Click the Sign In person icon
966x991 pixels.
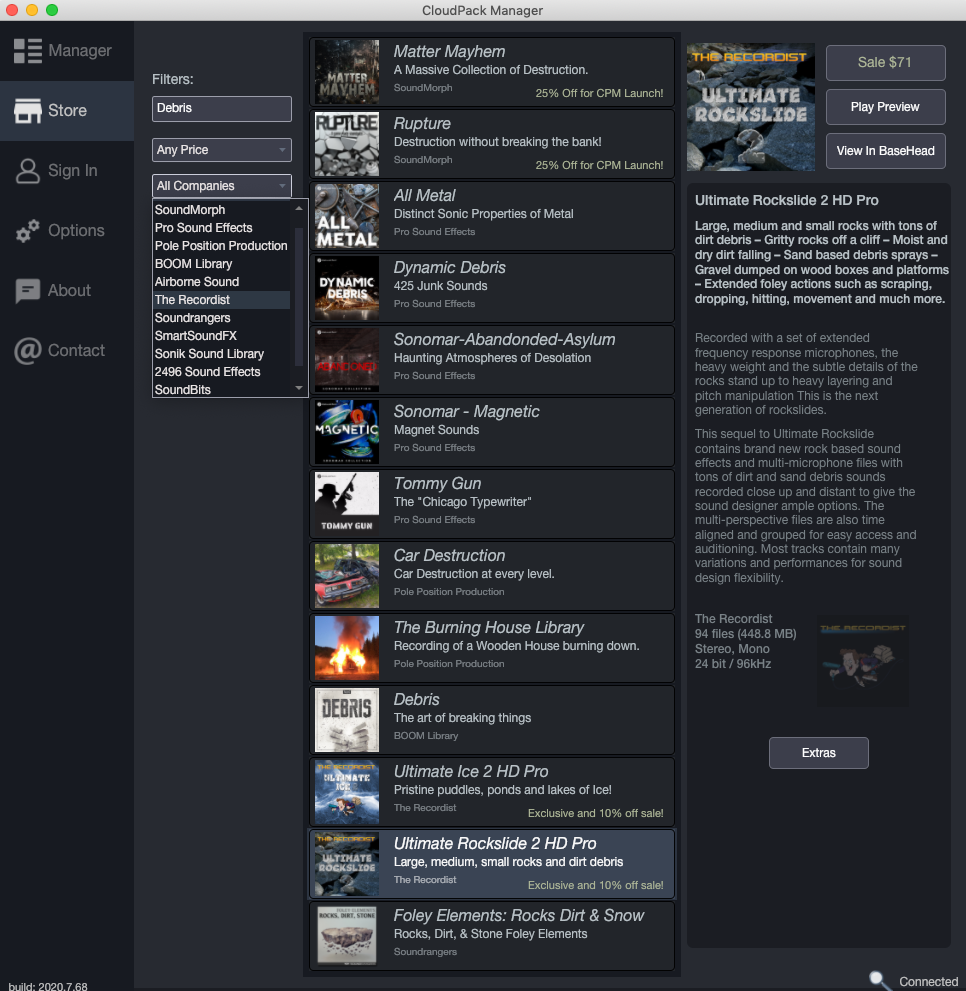(28, 171)
